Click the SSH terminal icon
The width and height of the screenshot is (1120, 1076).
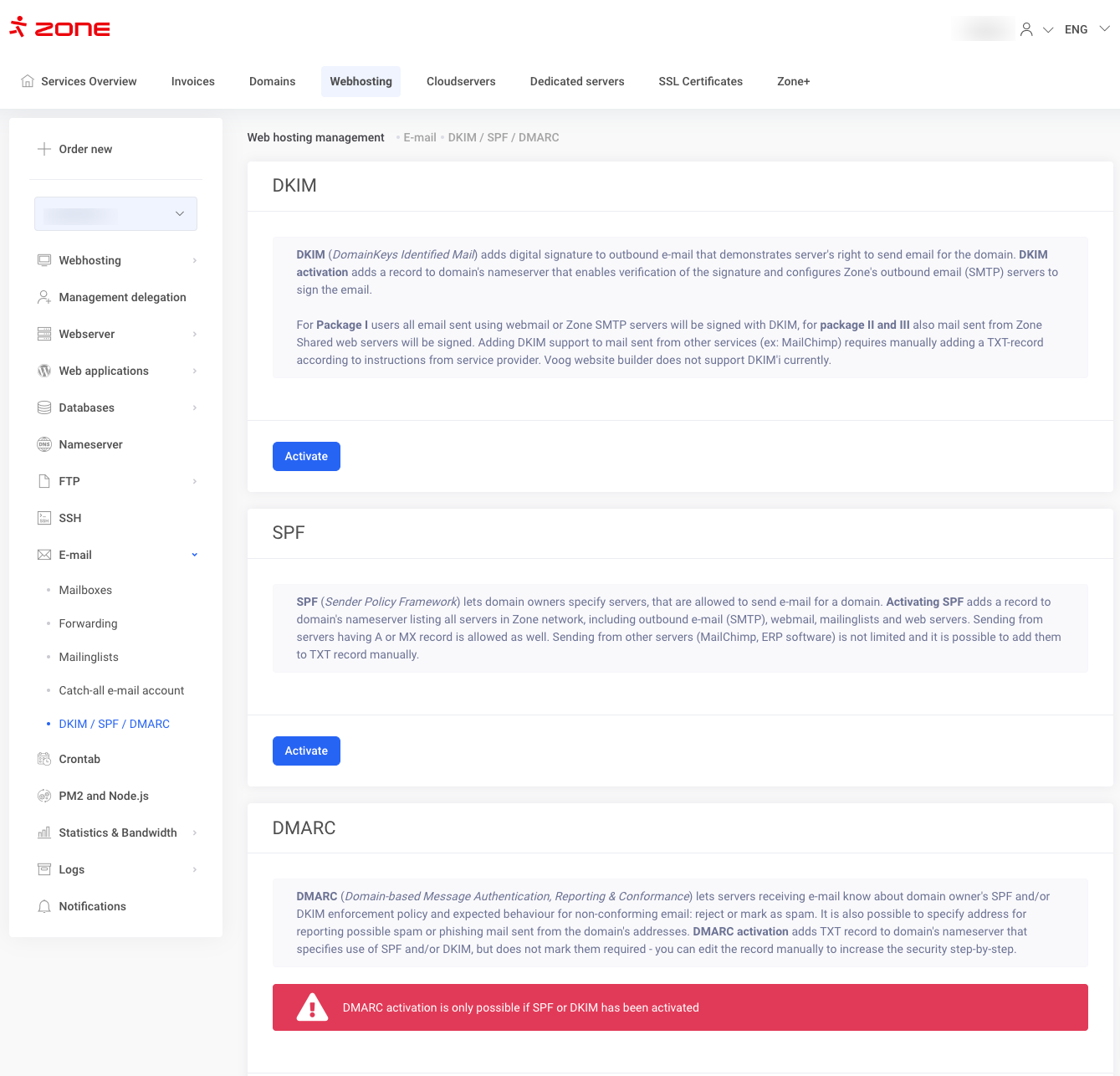pyautogui.click(x=44, y=518)
